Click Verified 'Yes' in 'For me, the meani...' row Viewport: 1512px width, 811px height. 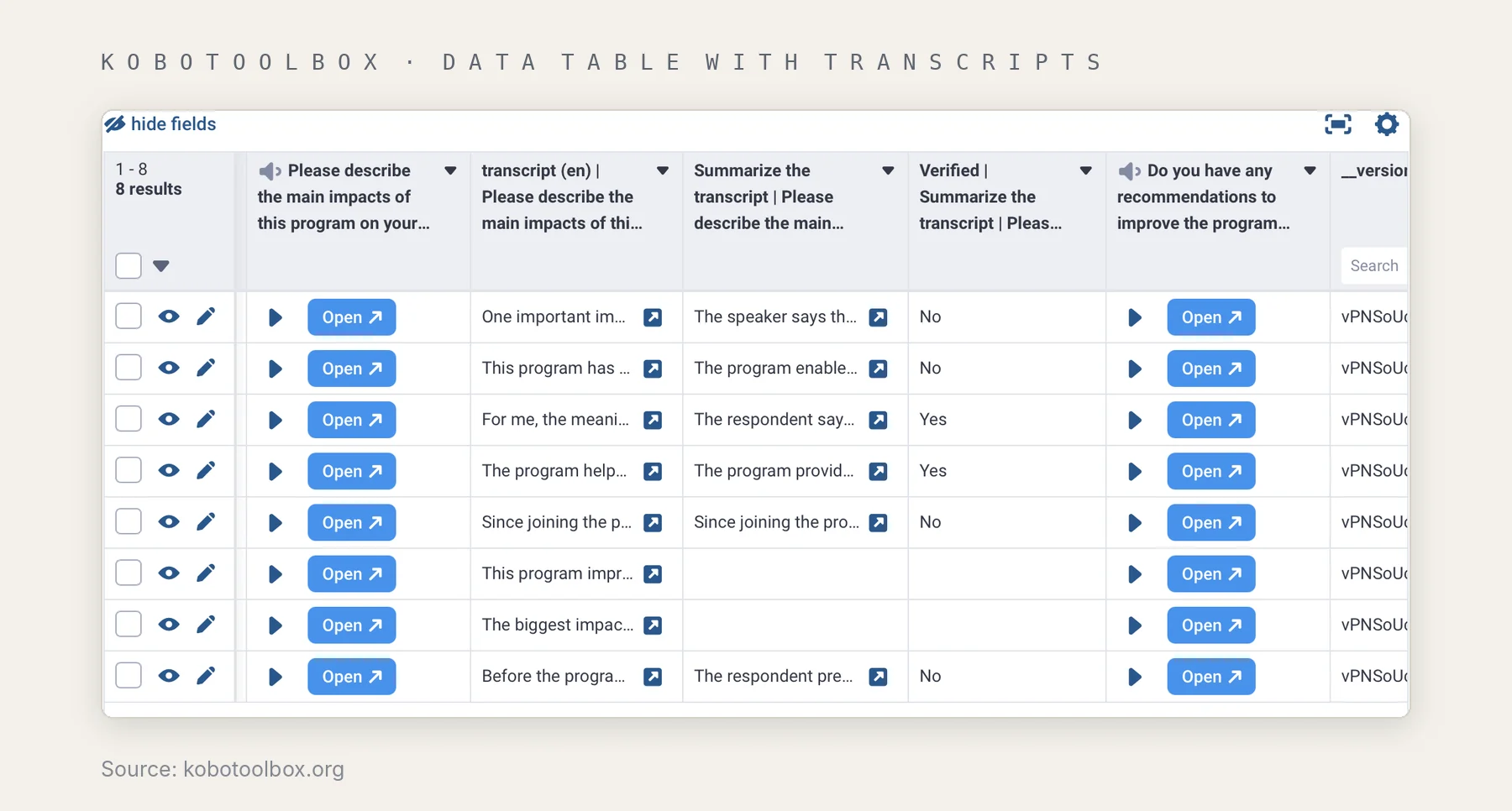click(932, 419)
